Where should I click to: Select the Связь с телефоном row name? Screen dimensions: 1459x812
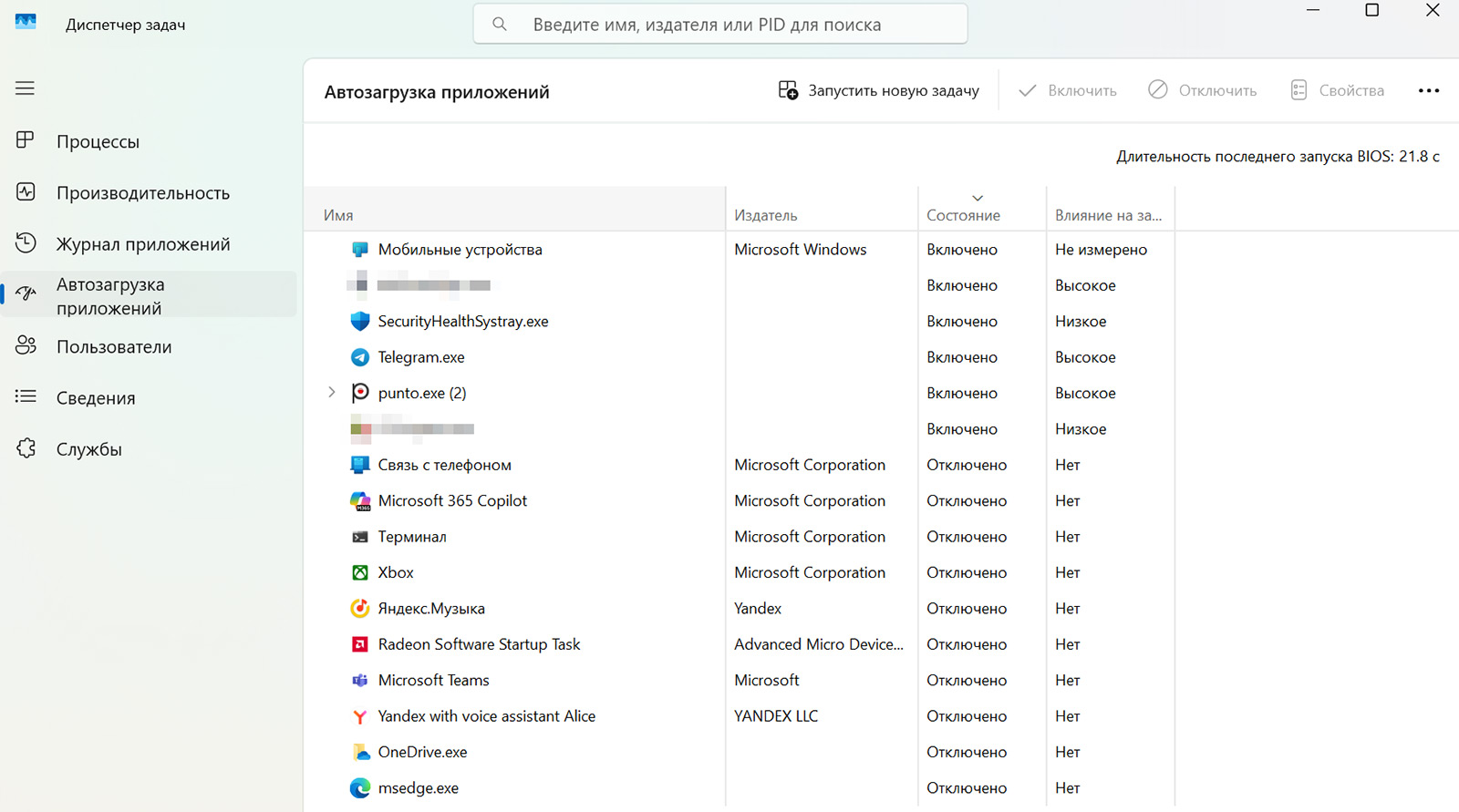[445, 465]
